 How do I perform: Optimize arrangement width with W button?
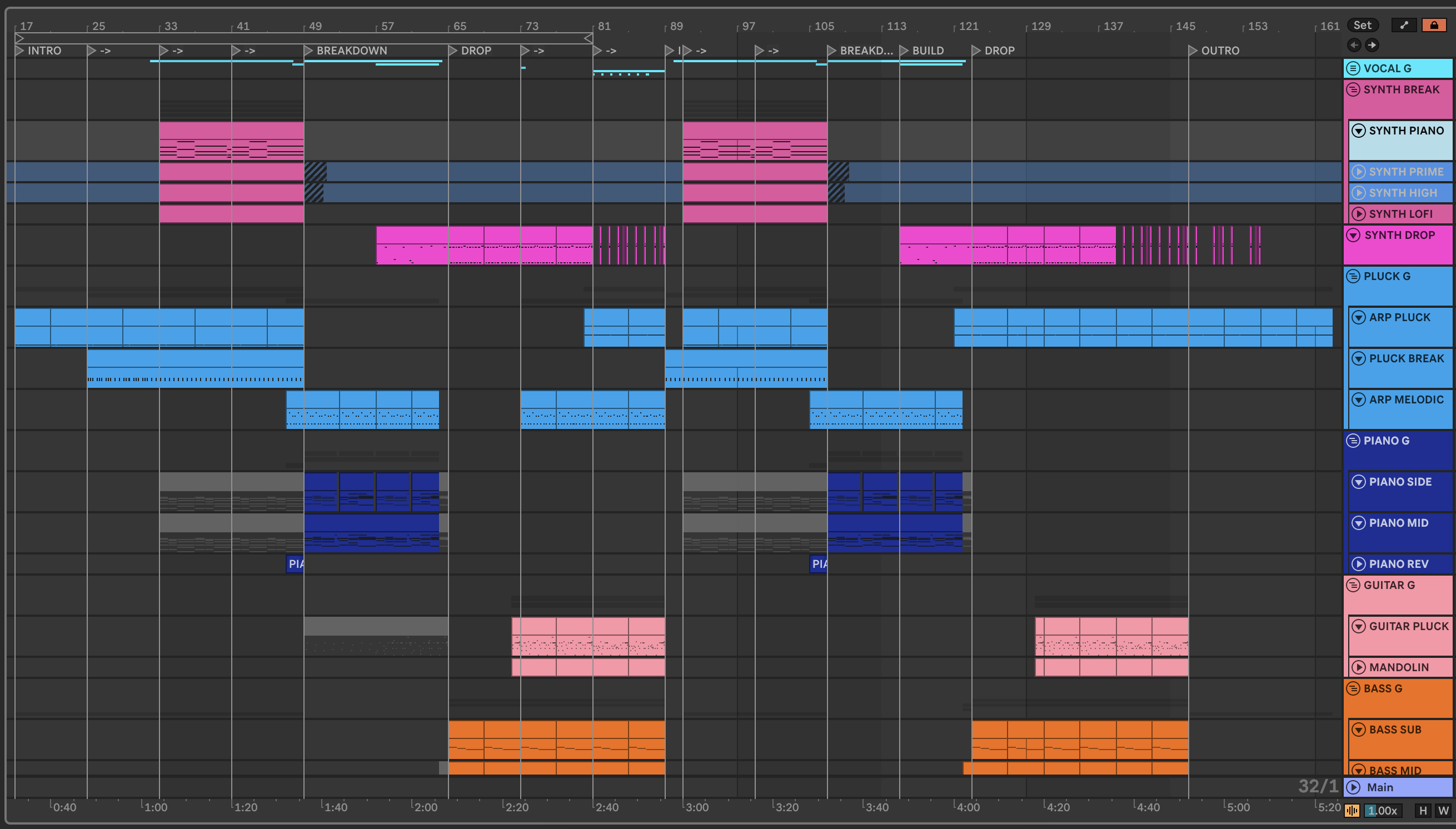point(1442,810)
